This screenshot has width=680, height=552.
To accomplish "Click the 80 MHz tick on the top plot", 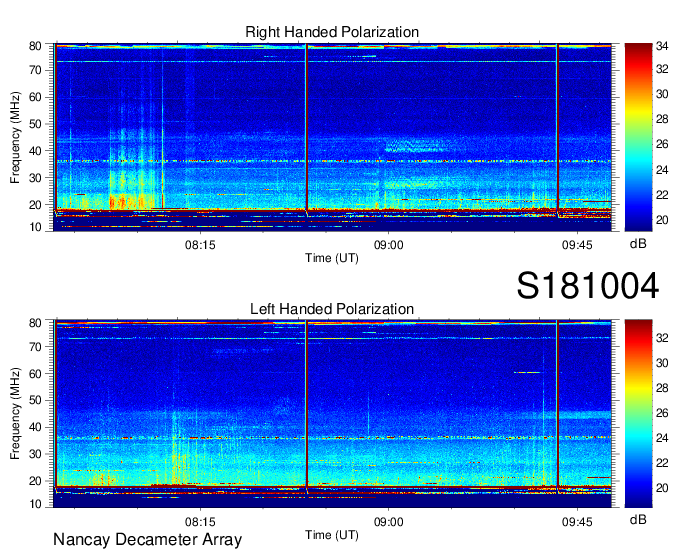I will click(35, 46).
